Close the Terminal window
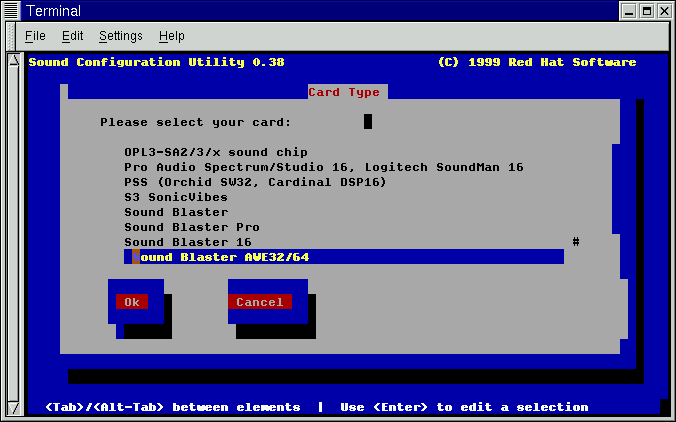 (x=663, y=11)
